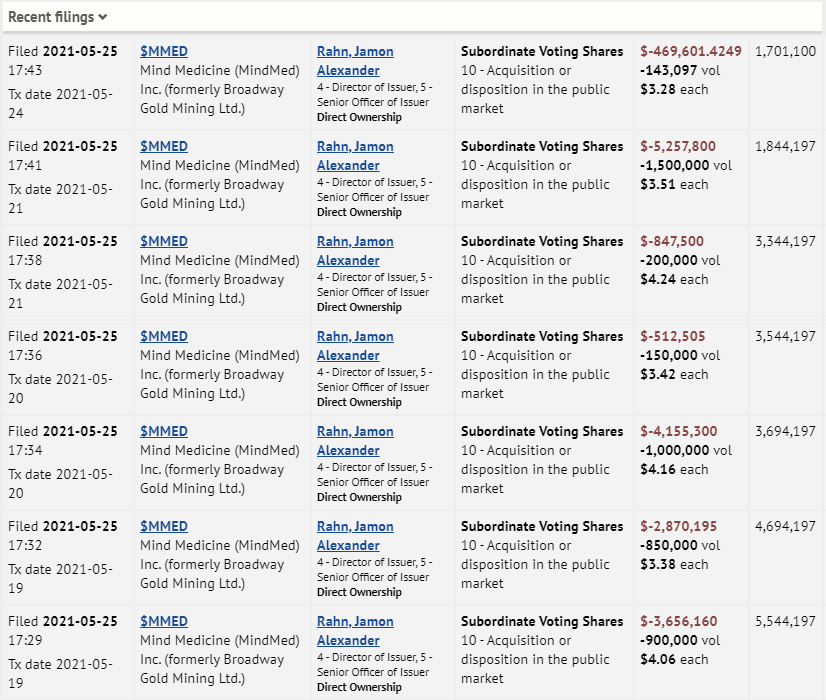Select the $-5,257,800 transaction value
The width and height of the screenshot is (826, 700).
(x=678, y=146)
